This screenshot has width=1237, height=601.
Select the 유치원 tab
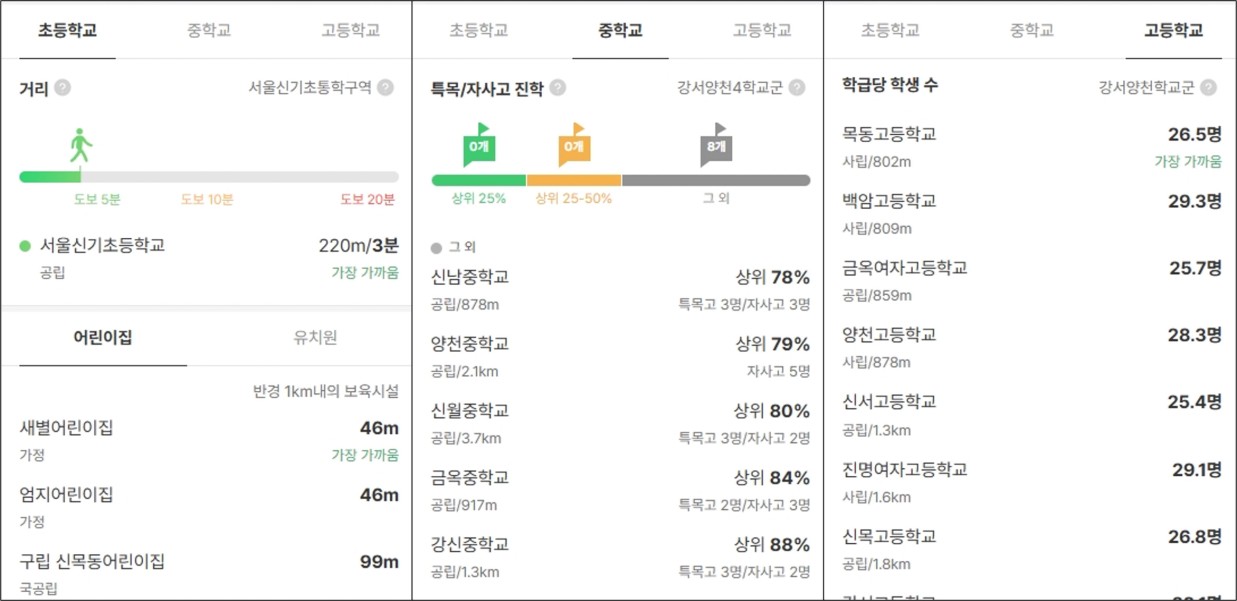[315, 338]
